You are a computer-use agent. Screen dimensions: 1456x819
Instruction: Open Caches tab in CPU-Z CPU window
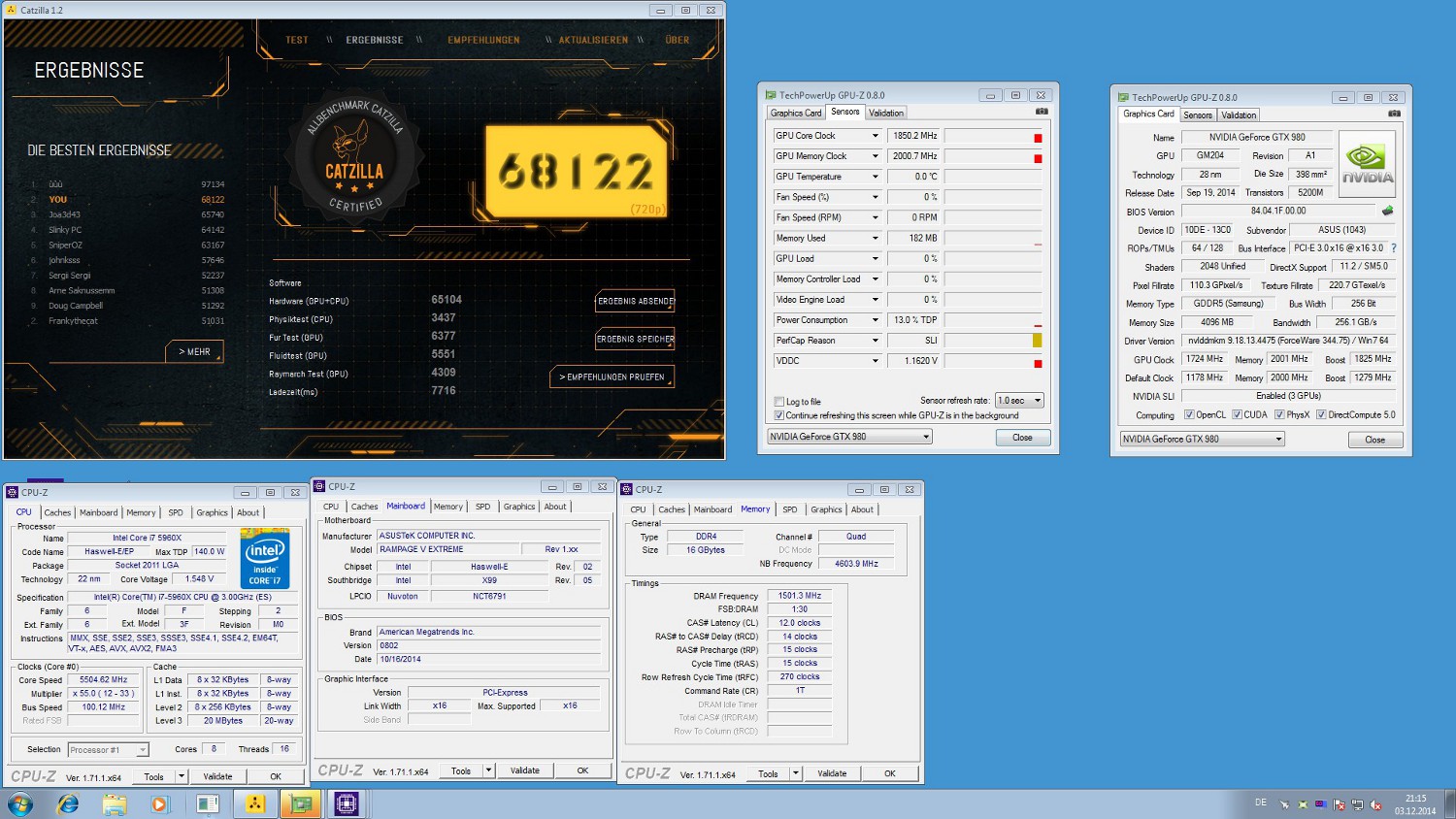[x=57, y=512]
